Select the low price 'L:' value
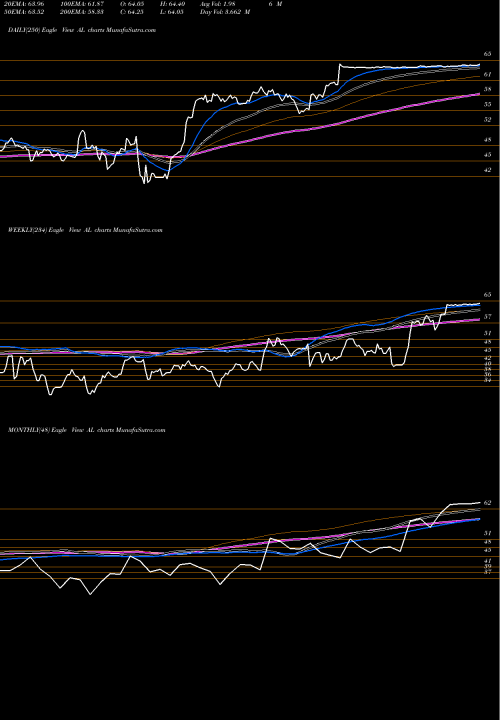 173,12
